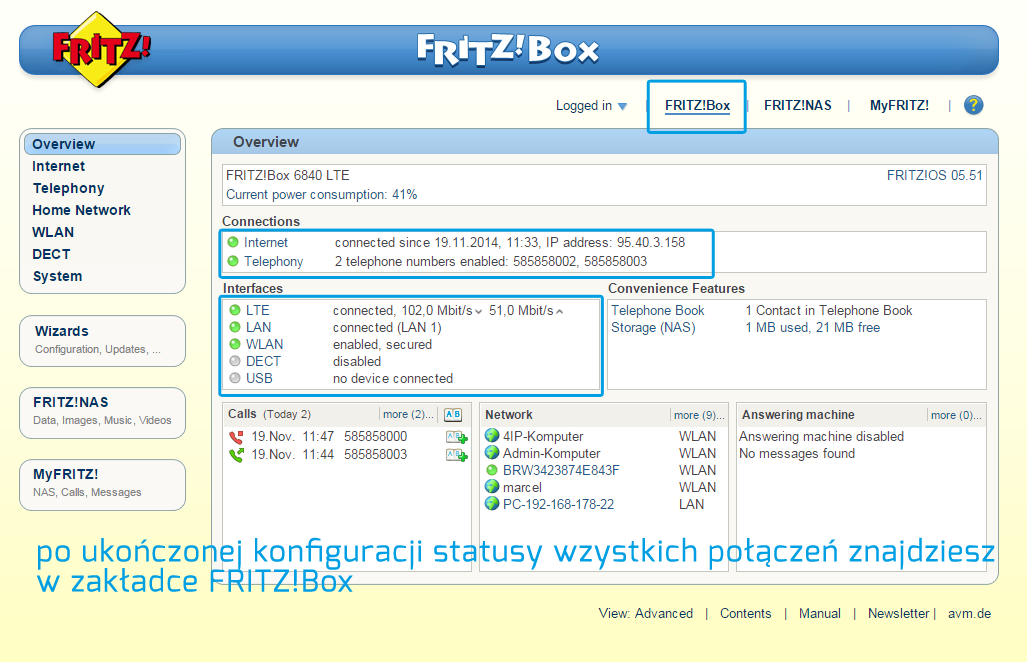The height and width of the screenshot is (662, 1027).
Task: Open the help question mark icon
Action: (x=973, y=105)
